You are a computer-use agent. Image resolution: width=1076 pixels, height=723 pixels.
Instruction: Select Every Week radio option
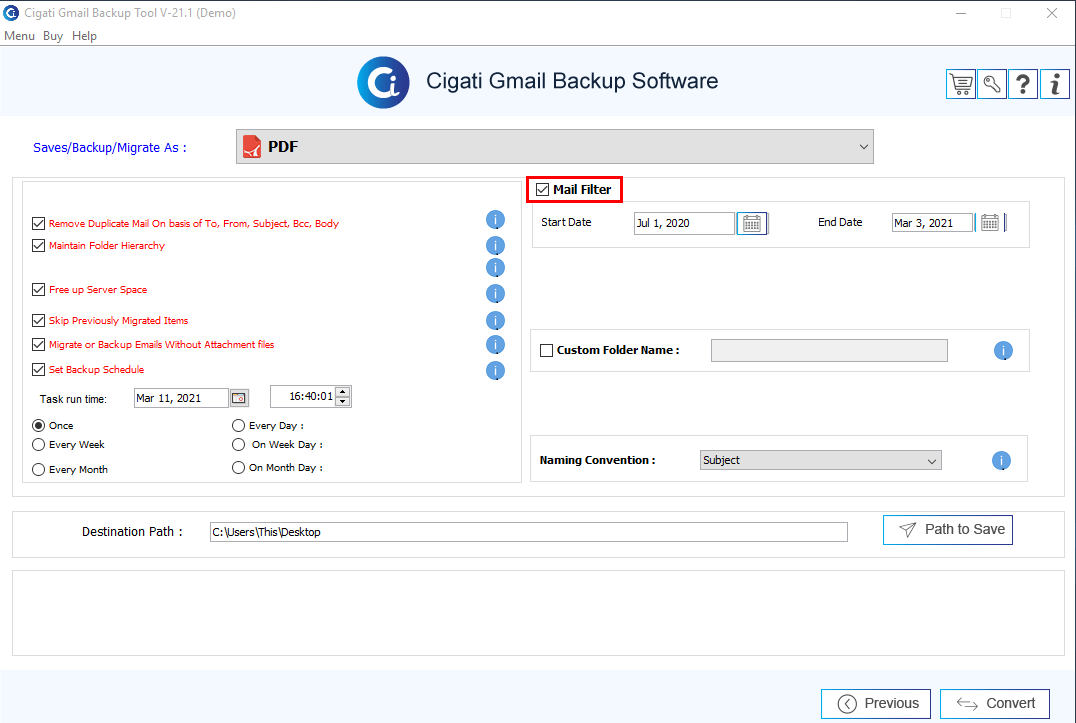click(38, 445)
